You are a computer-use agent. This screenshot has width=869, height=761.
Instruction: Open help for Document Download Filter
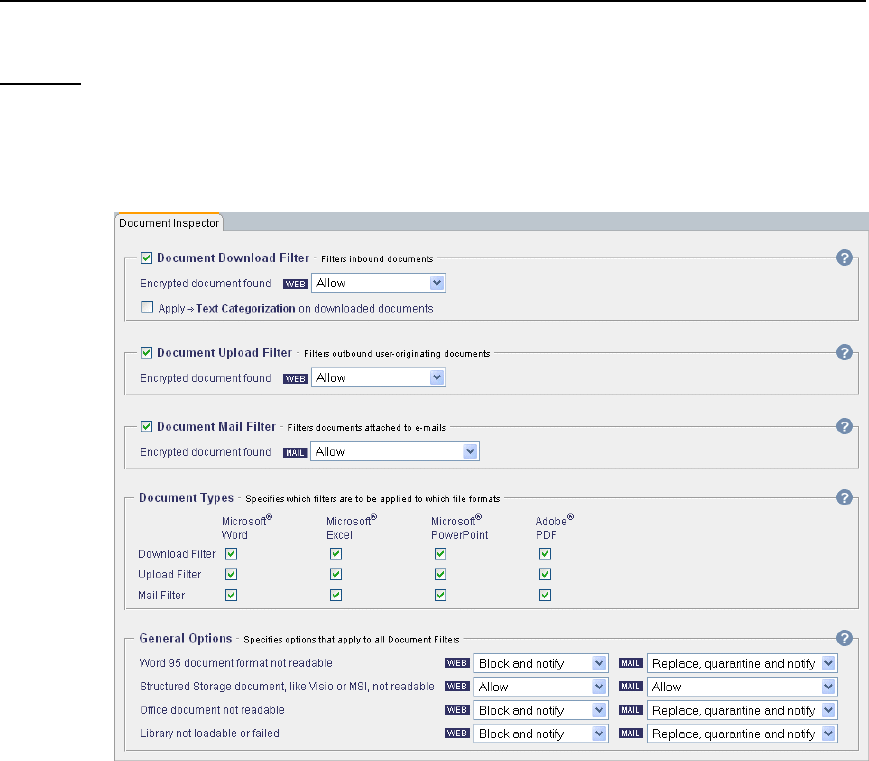pos(844,259)
